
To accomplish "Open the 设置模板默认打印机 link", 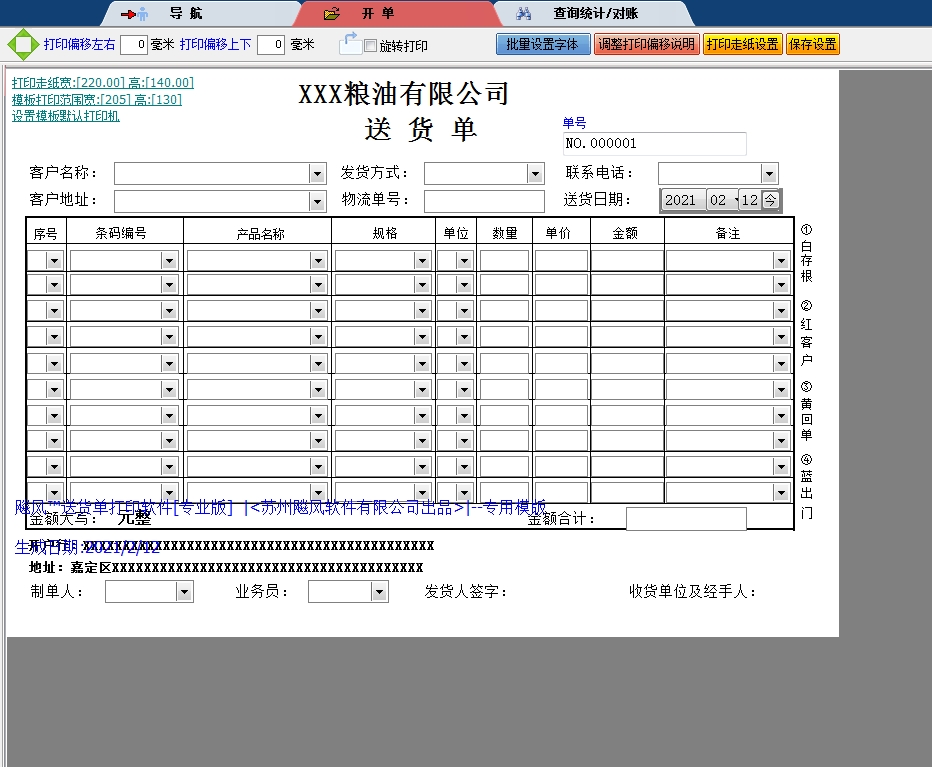I will coord(66,116).
